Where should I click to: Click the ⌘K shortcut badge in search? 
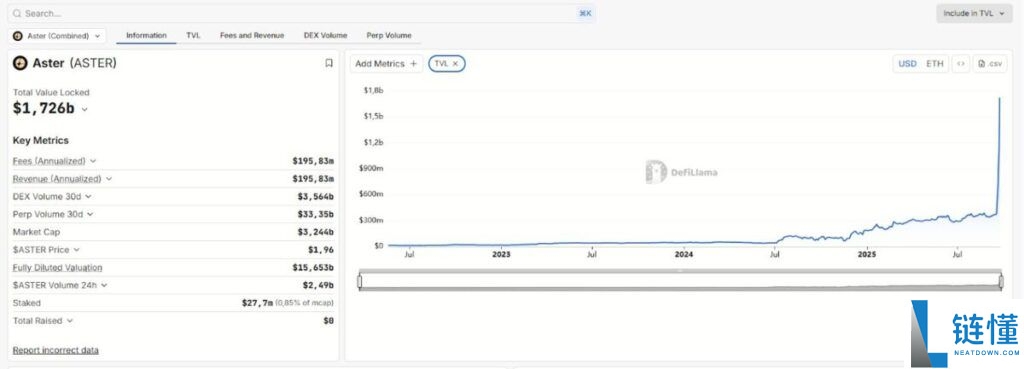(584, 13)
